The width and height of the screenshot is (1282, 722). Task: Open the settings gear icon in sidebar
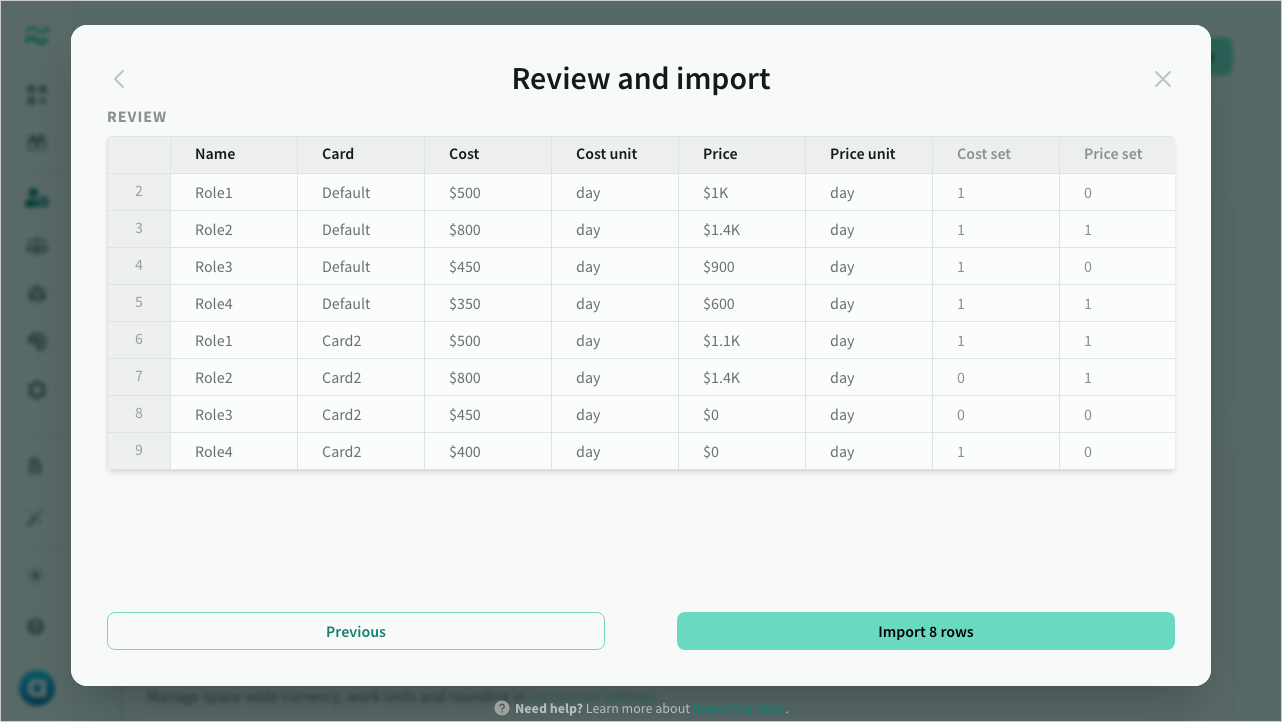tap(36, 390)
